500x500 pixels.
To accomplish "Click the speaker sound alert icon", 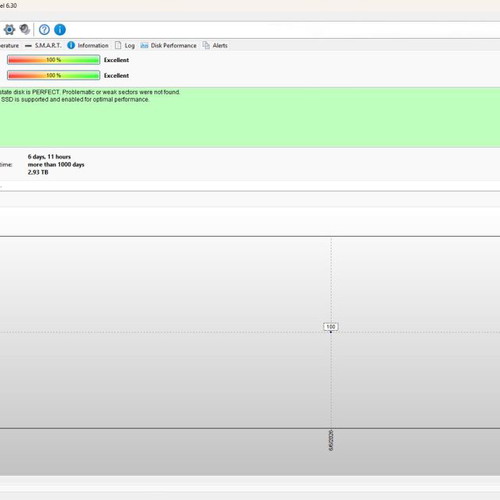I will 25,30.
